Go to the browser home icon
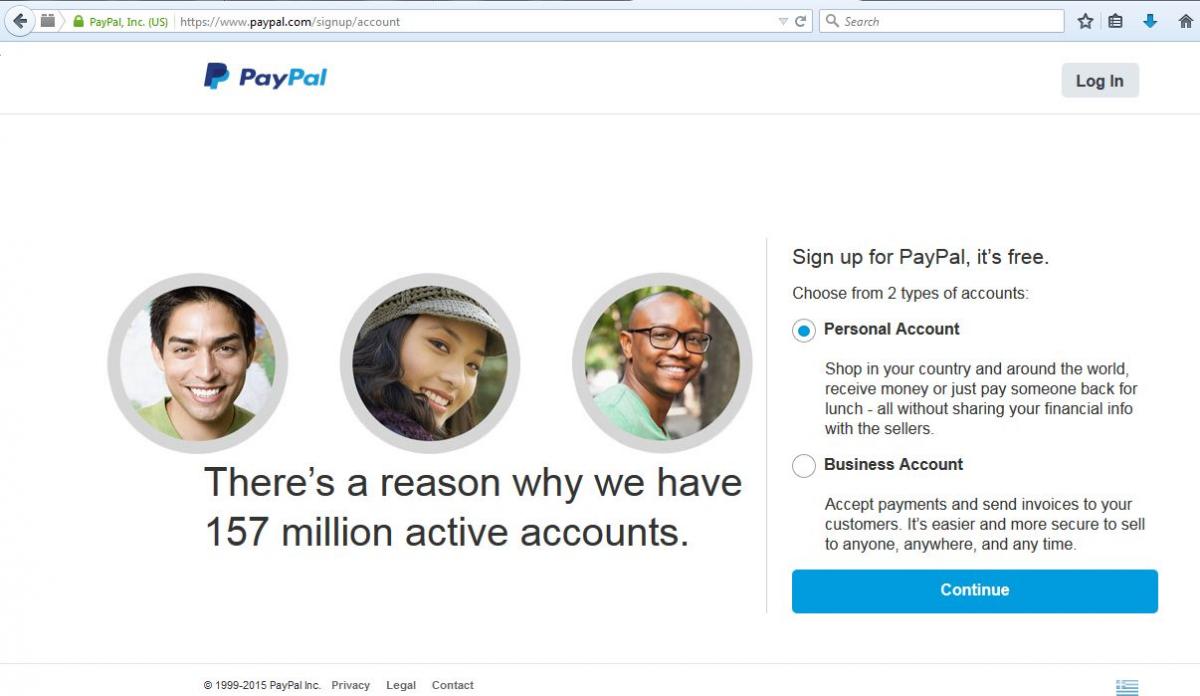Viewport: 1200px width, 696px height. (1186, 21)
